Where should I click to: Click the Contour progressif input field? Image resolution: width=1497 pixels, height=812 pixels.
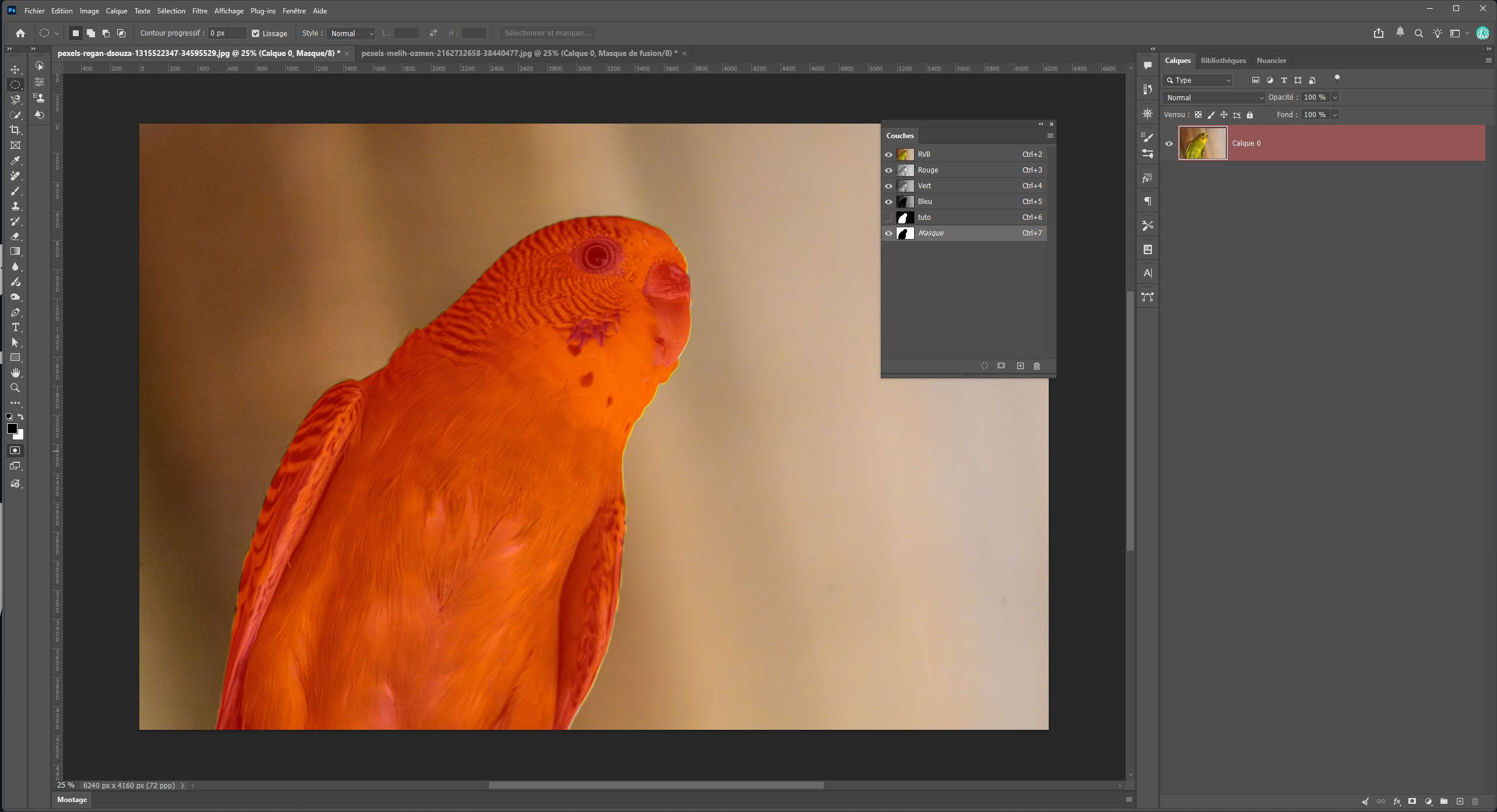point(227,33)
